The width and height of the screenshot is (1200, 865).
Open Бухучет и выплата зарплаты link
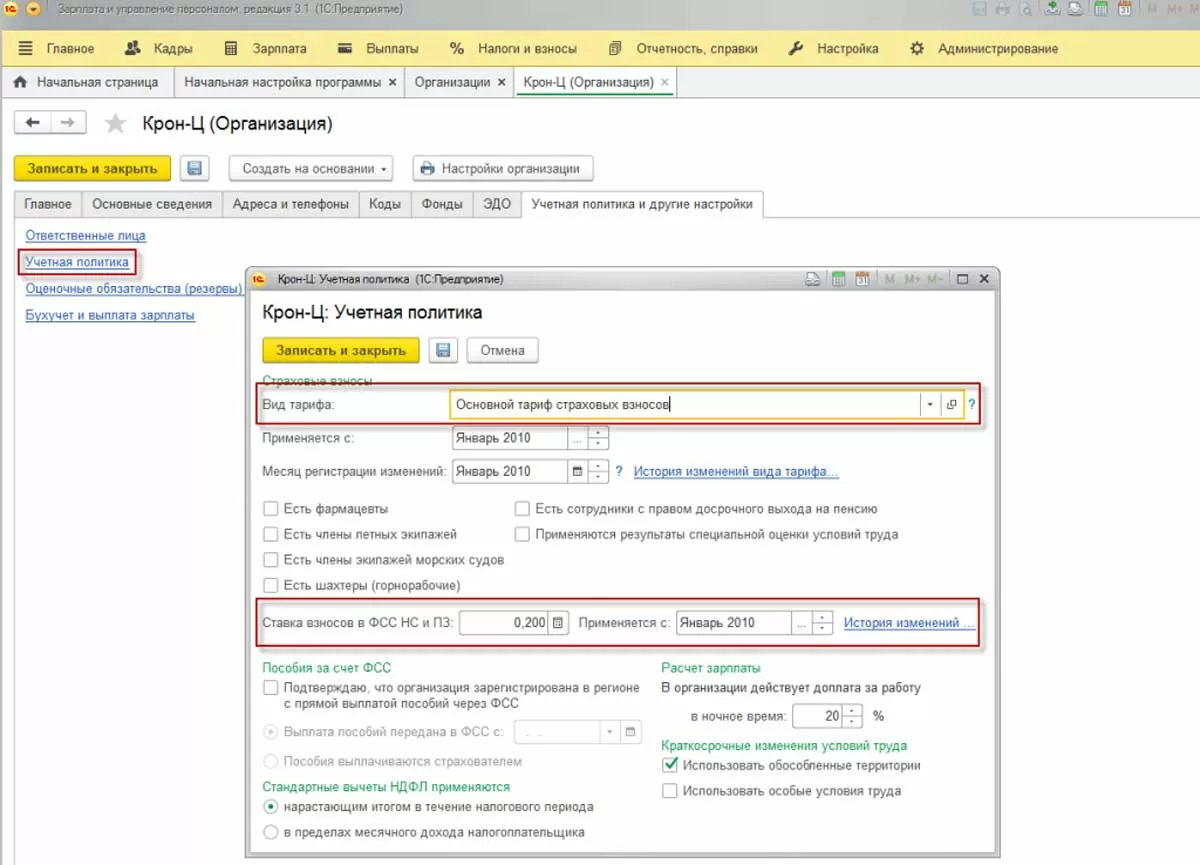coord(110,315)
